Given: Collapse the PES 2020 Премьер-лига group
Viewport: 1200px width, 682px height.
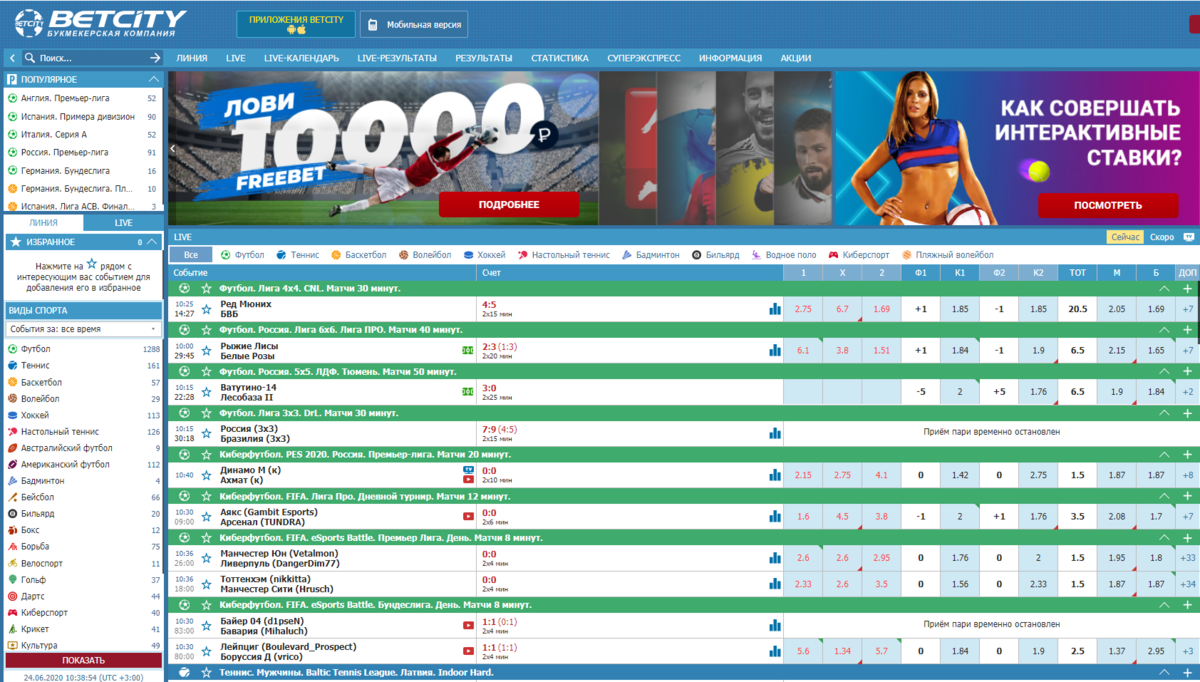Looking at the screenshot, I should [x=1162, y=454].
